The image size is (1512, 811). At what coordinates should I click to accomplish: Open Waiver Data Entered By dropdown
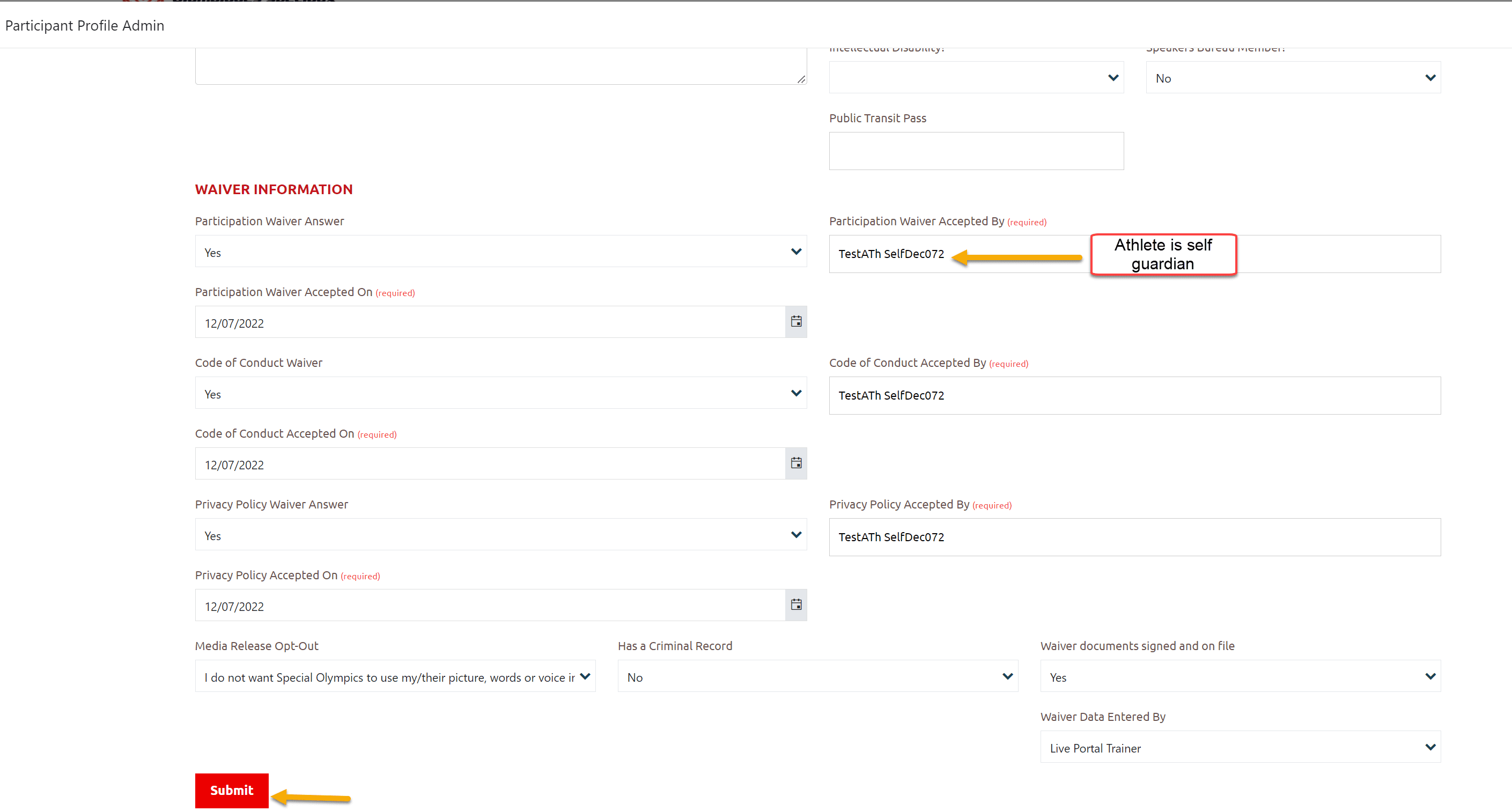[1240, 747]
